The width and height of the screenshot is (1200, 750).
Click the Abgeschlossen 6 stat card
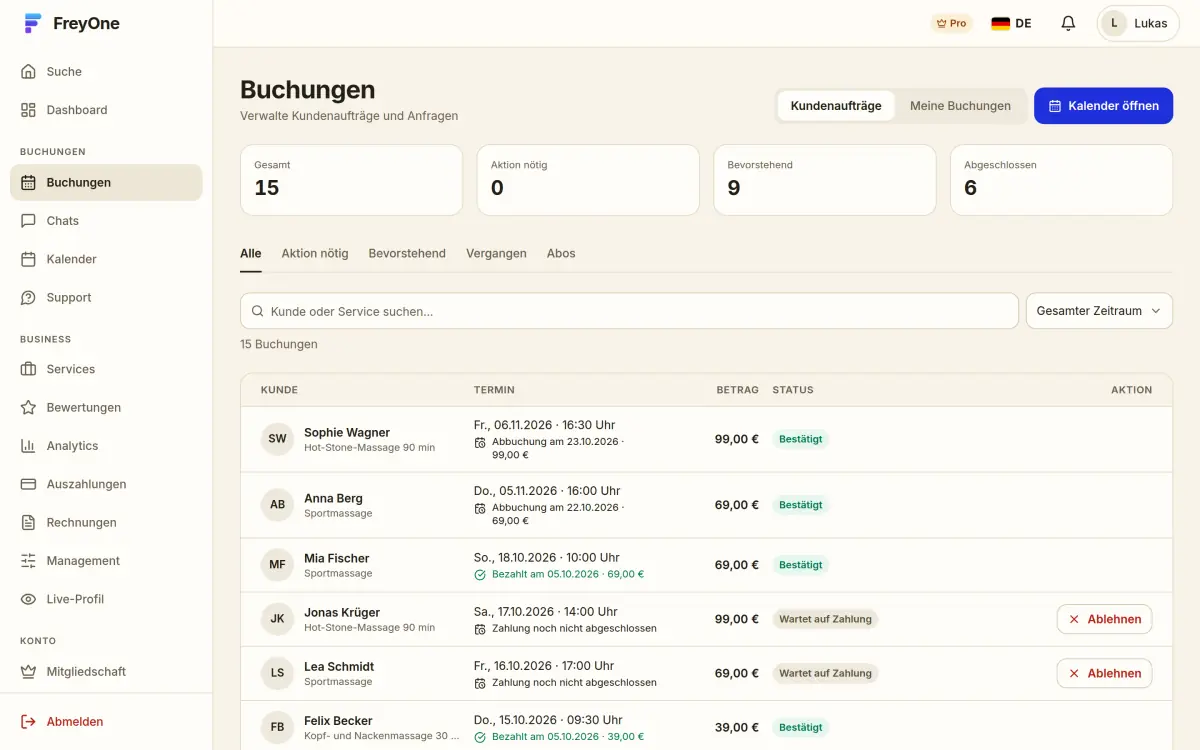[1061, 180]
